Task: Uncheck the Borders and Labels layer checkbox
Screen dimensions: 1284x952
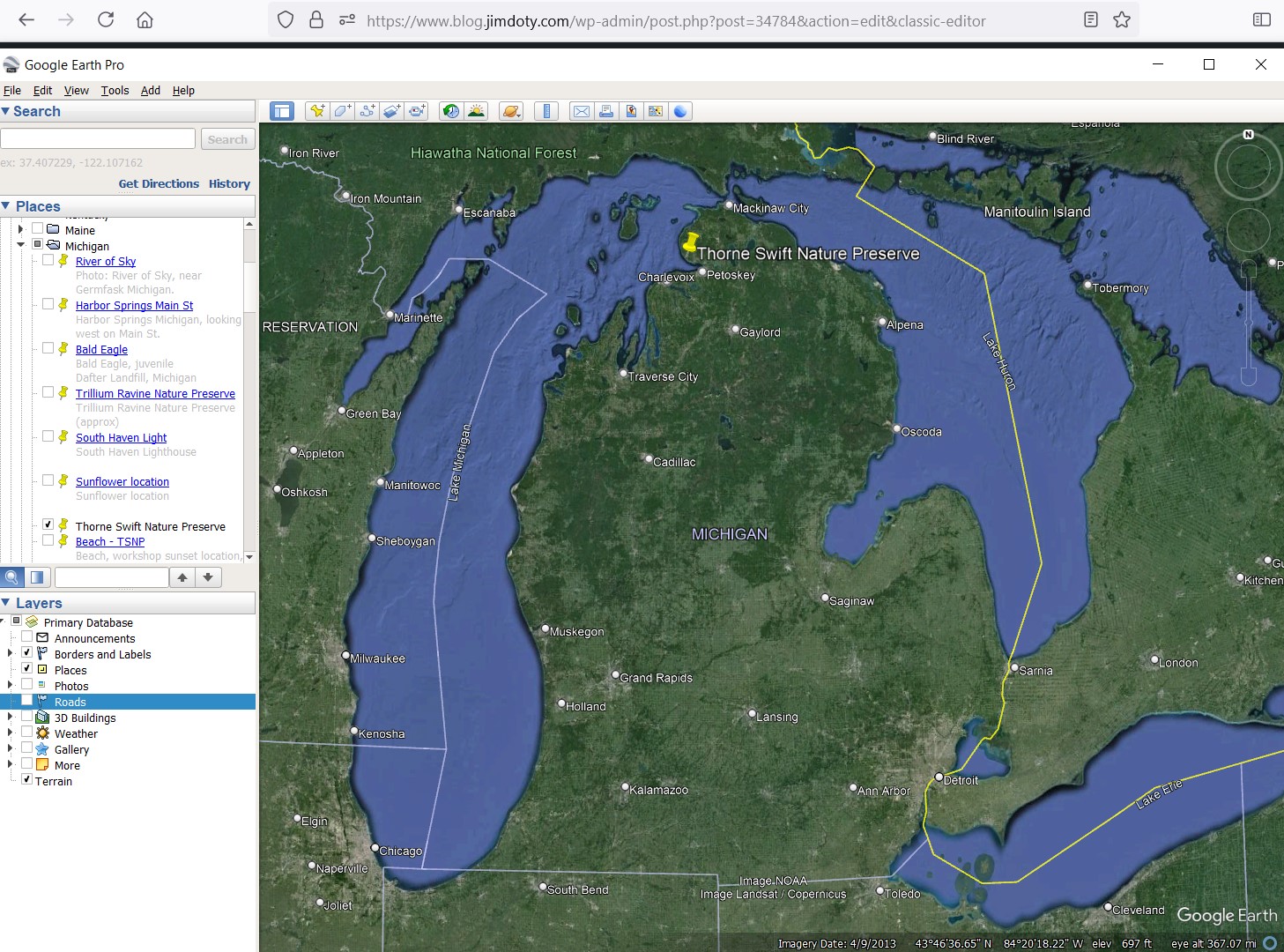Action: tap(27, 653)
